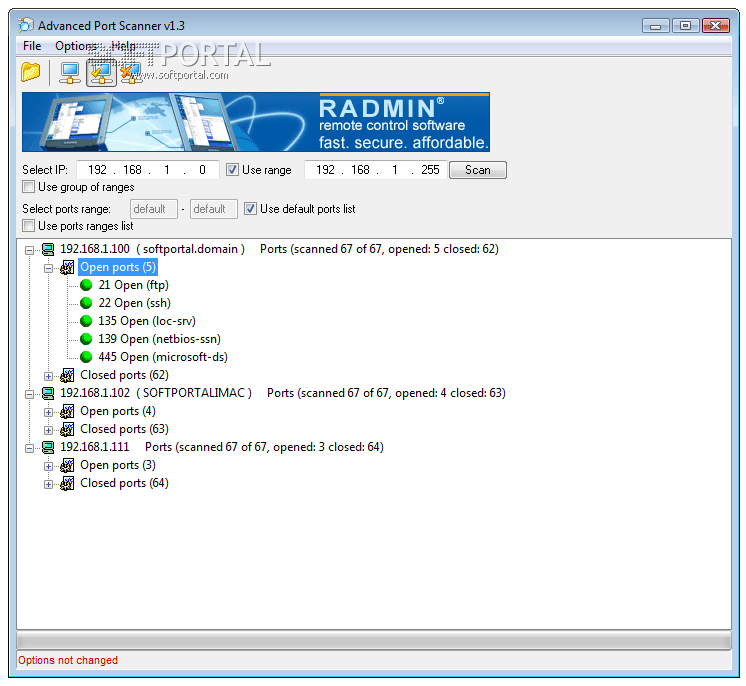Viewport: 746px width, 686px height.
Task: Expand the Open ports (3) node
Action: 49,466
